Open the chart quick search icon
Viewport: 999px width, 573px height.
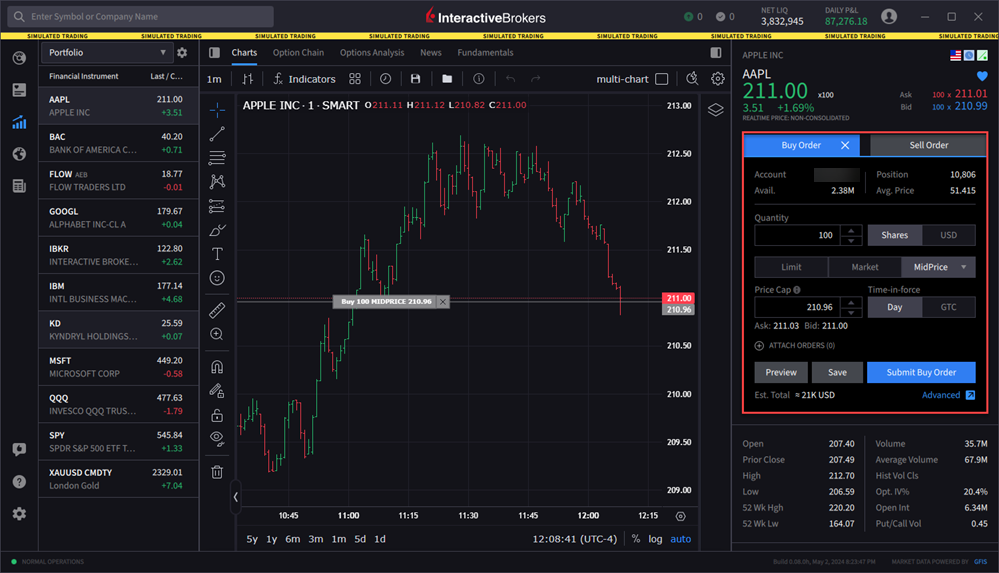pos(692,79)
